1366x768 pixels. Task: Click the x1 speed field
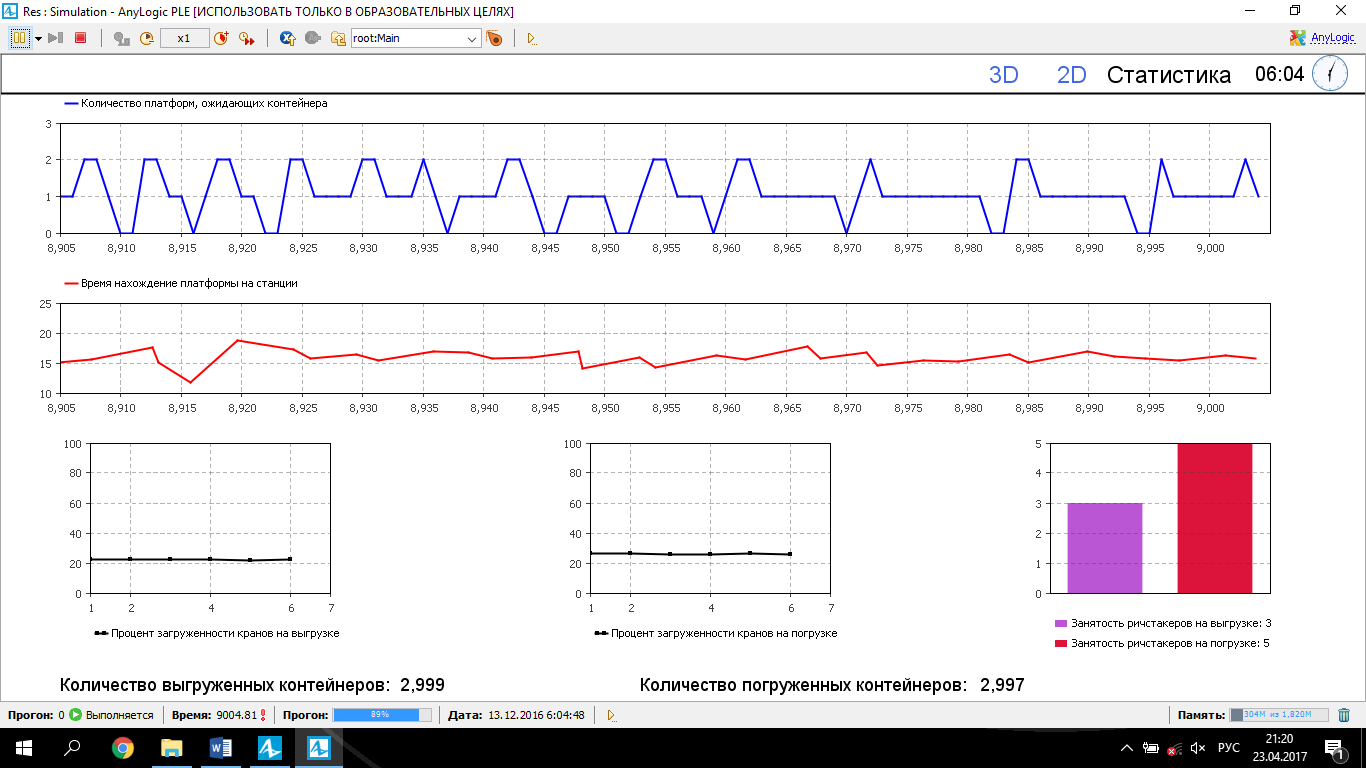tap(184, 38)
